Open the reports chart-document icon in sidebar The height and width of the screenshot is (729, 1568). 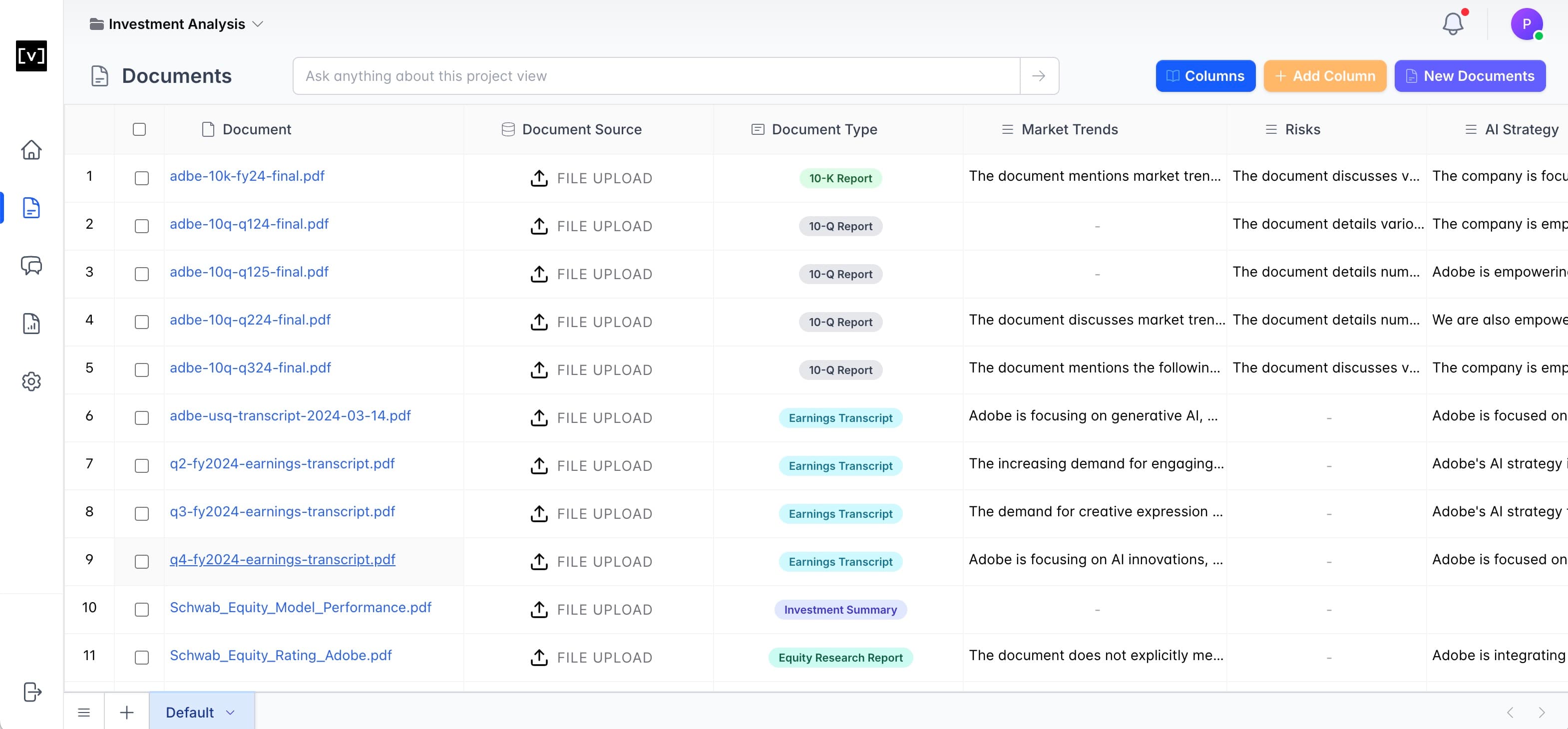31,323
